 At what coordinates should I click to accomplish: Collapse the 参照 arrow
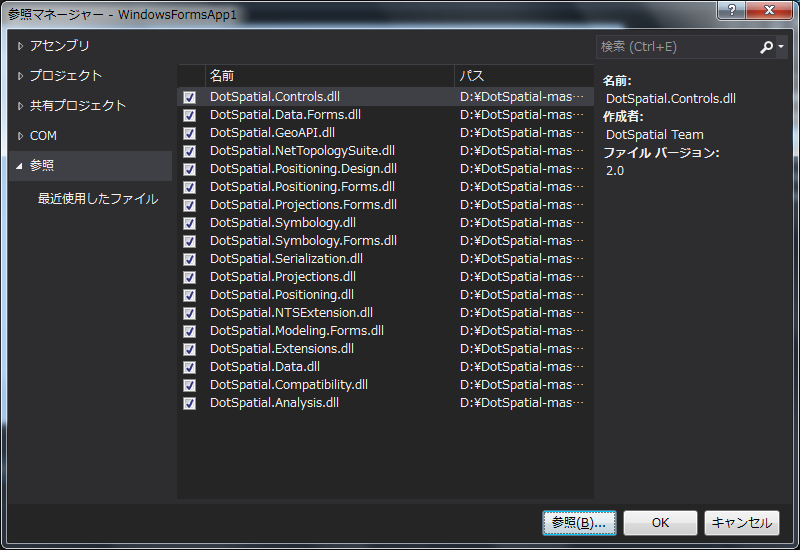(x=19, y=166)
